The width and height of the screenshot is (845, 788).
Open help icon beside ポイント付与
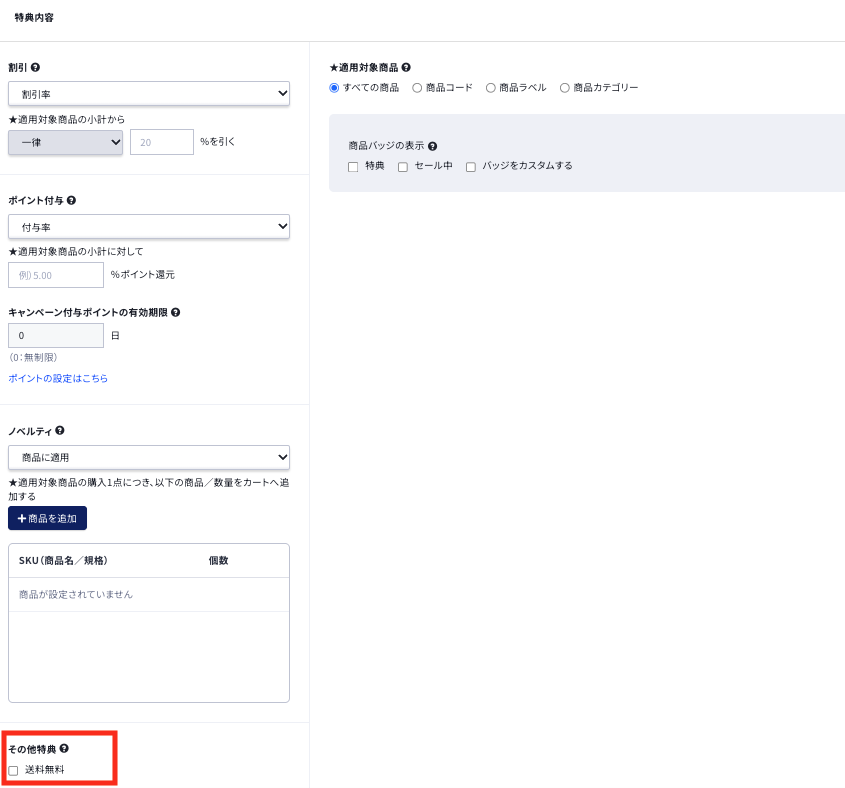[71, 200]
